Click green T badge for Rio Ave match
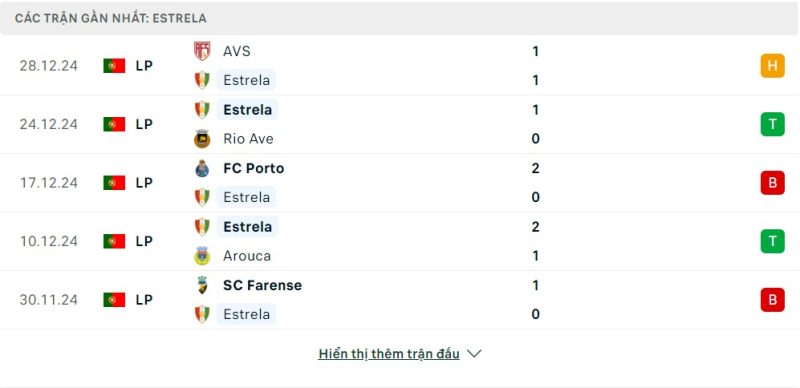The image size is (800, 388). tap(772, 124)
